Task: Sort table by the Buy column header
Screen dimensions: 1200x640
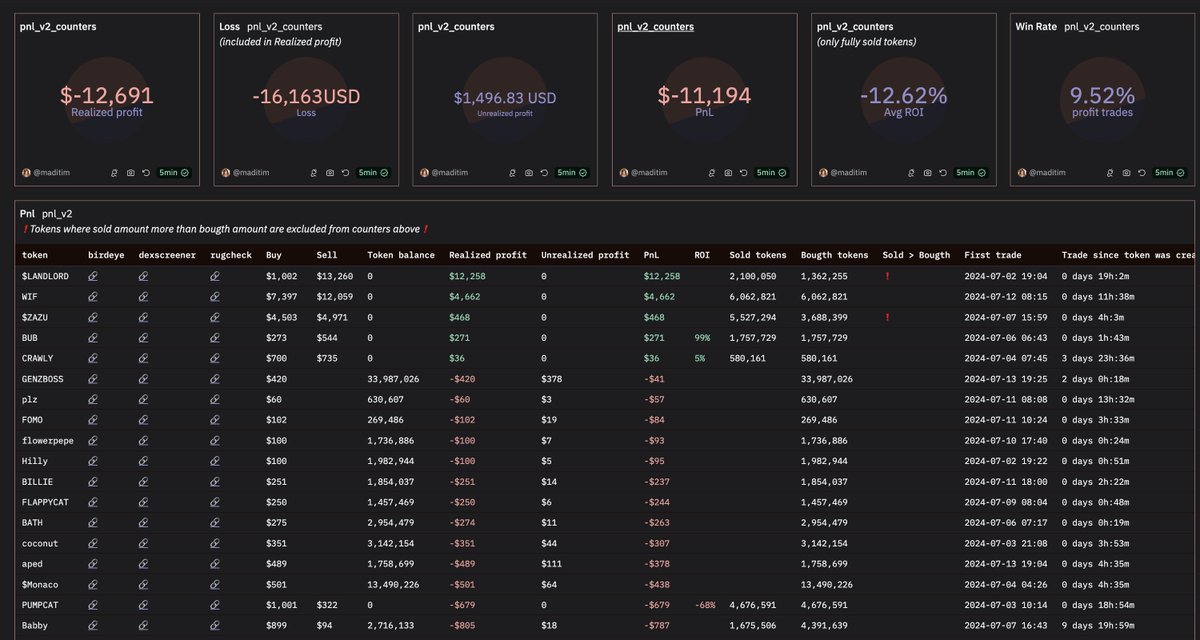Action: 274,255
